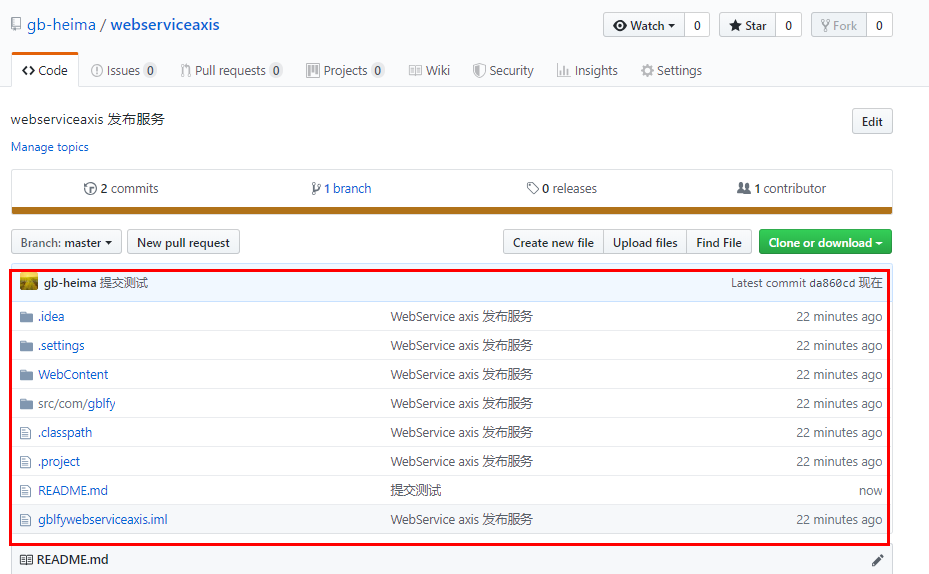Viewport: 929px width, 574px height.
Task: Click the file icon beside .classpath
Action: 25,433
